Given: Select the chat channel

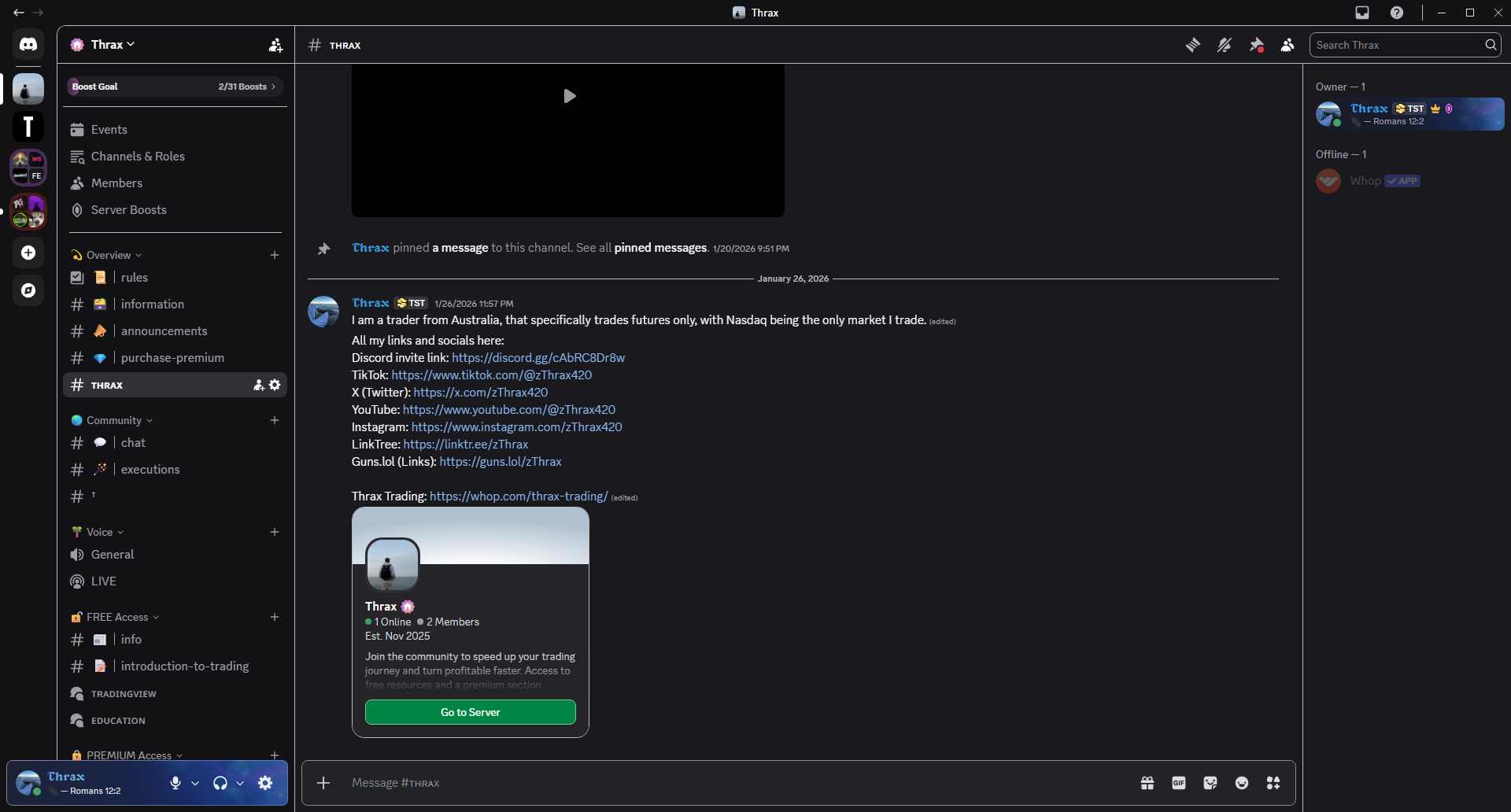Looking at the screenshot, I should tap(175, 443).
